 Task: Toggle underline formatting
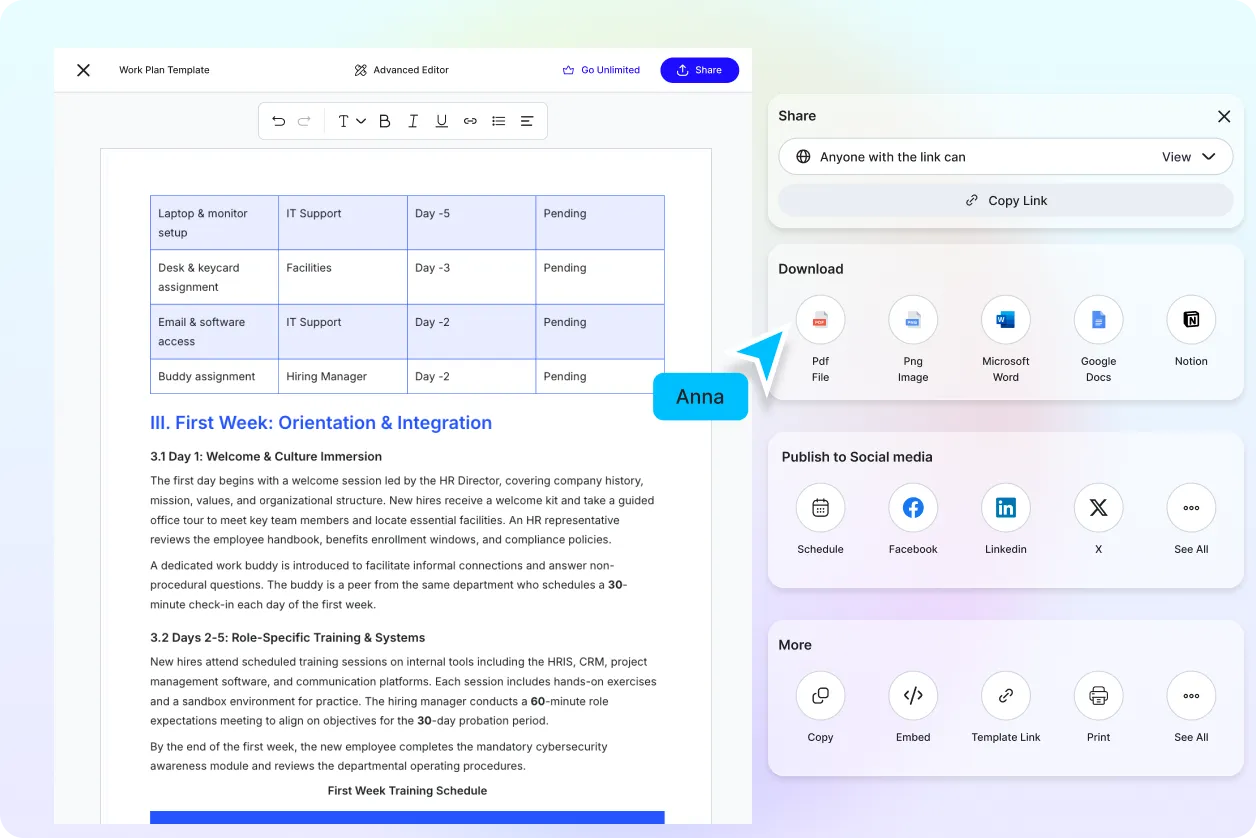(441, 121)
